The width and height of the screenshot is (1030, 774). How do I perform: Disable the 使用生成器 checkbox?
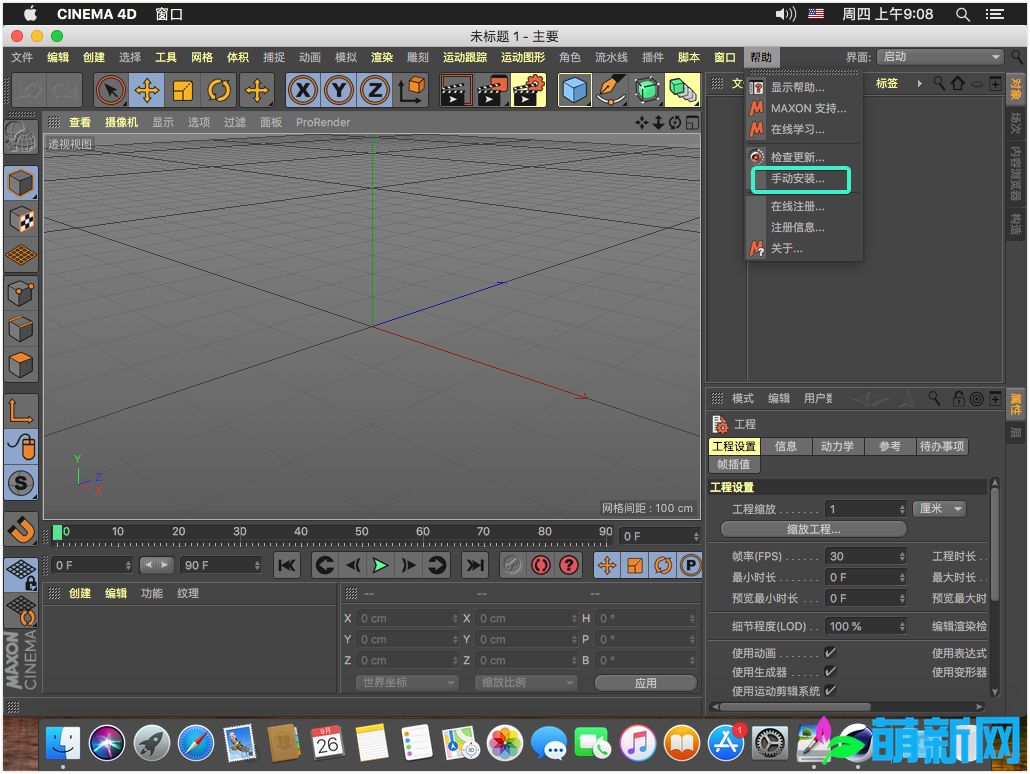[x=832, y=671]
